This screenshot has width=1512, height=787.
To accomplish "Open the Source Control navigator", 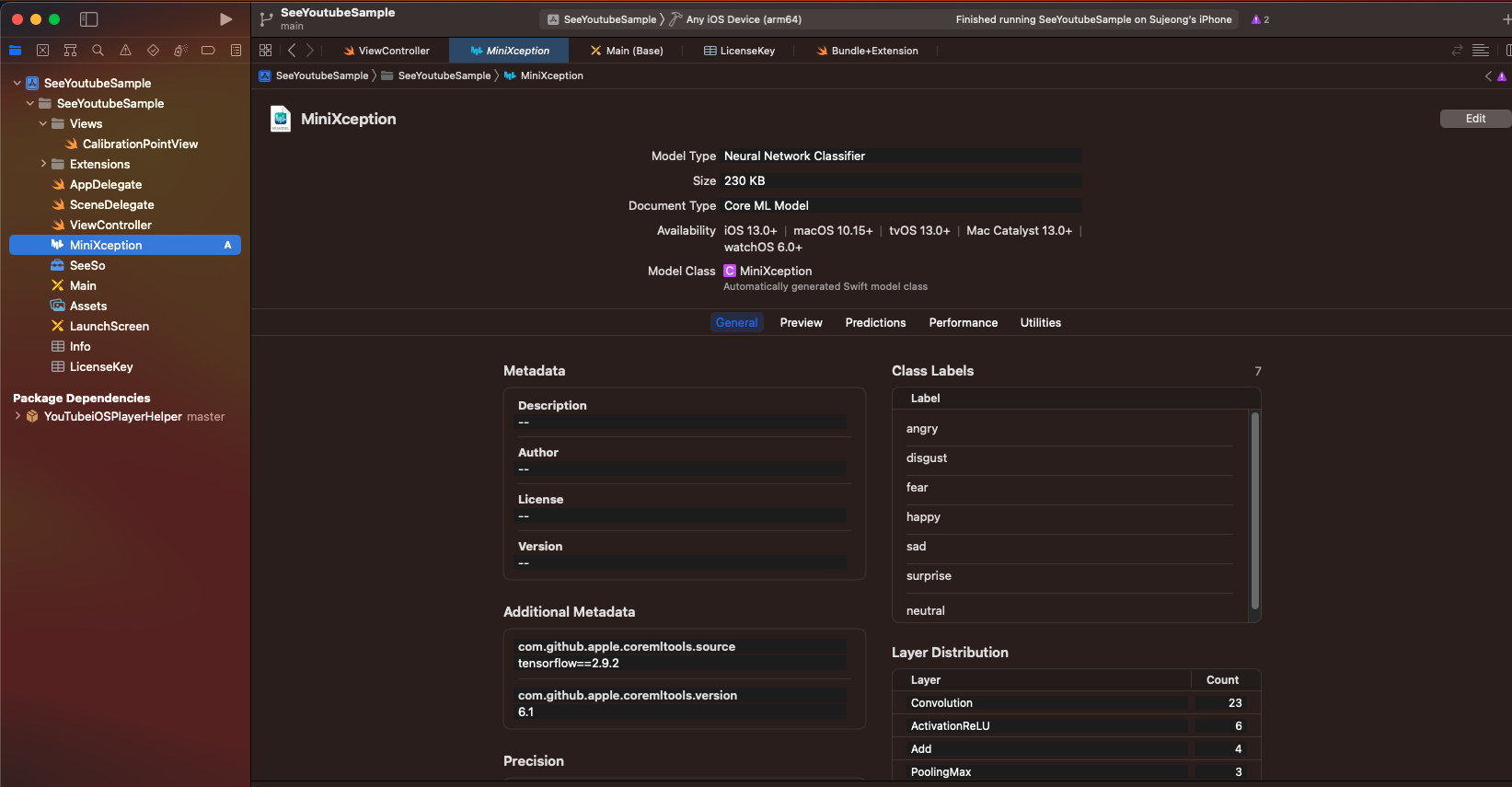I will (42, 51).
